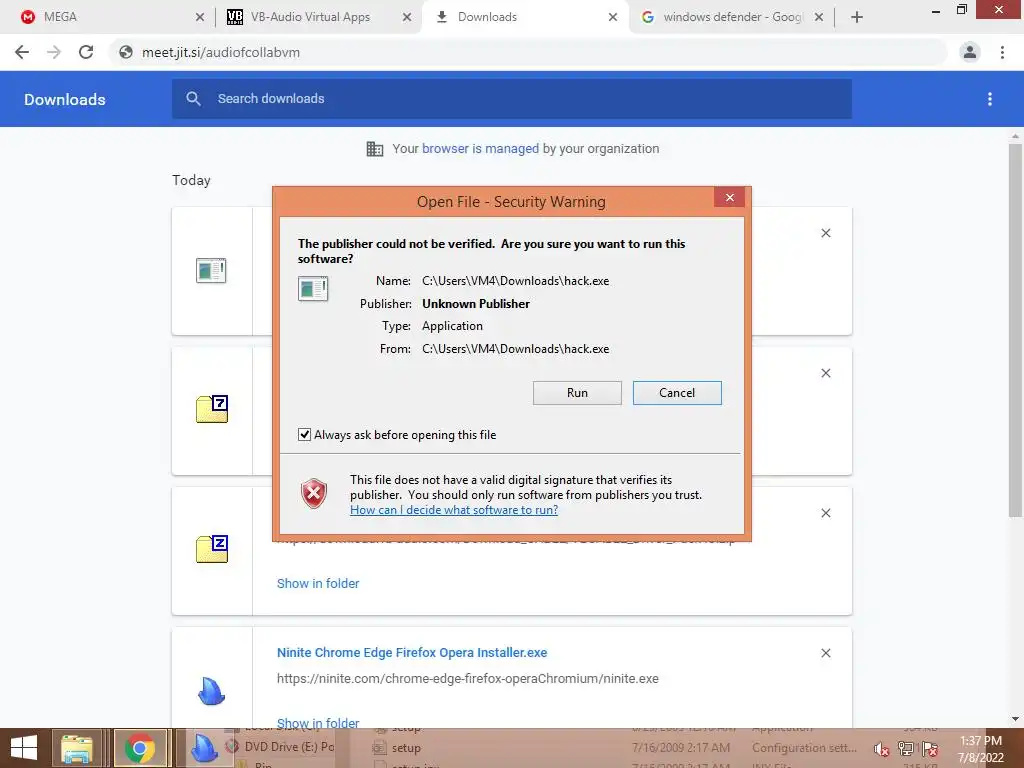Click the search magnifier icon
Viewport: 1024px width, 768px height.
193,99
